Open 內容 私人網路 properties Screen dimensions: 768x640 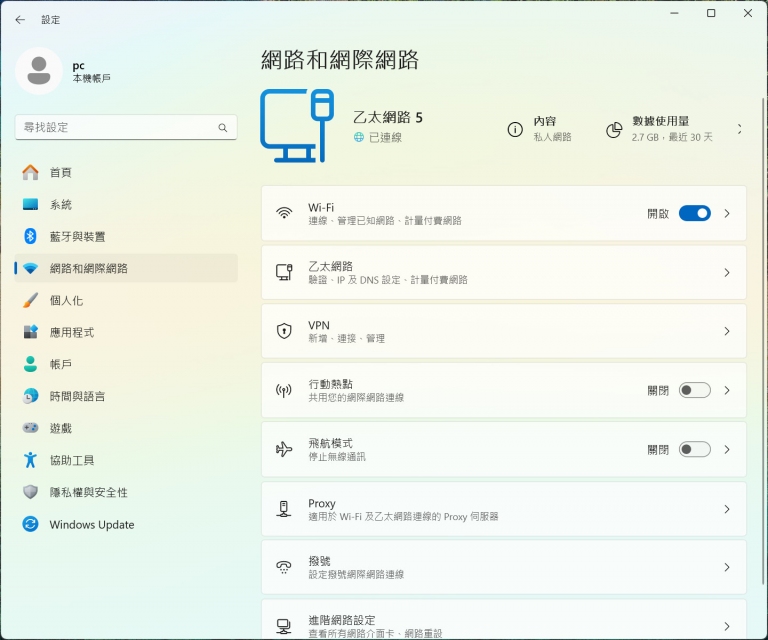click(x=540, y=129)
